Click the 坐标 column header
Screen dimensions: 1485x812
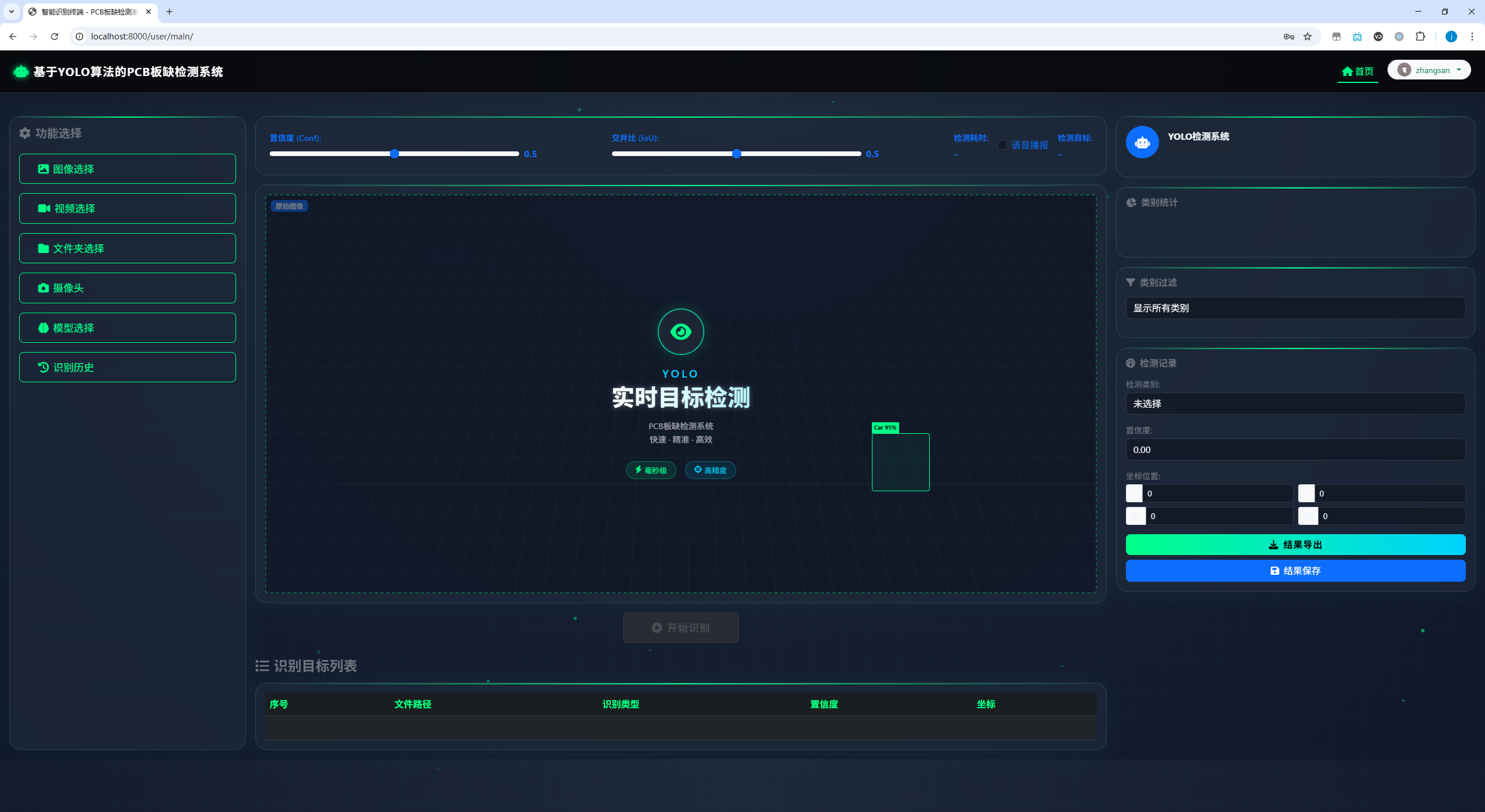click(986, 704)
